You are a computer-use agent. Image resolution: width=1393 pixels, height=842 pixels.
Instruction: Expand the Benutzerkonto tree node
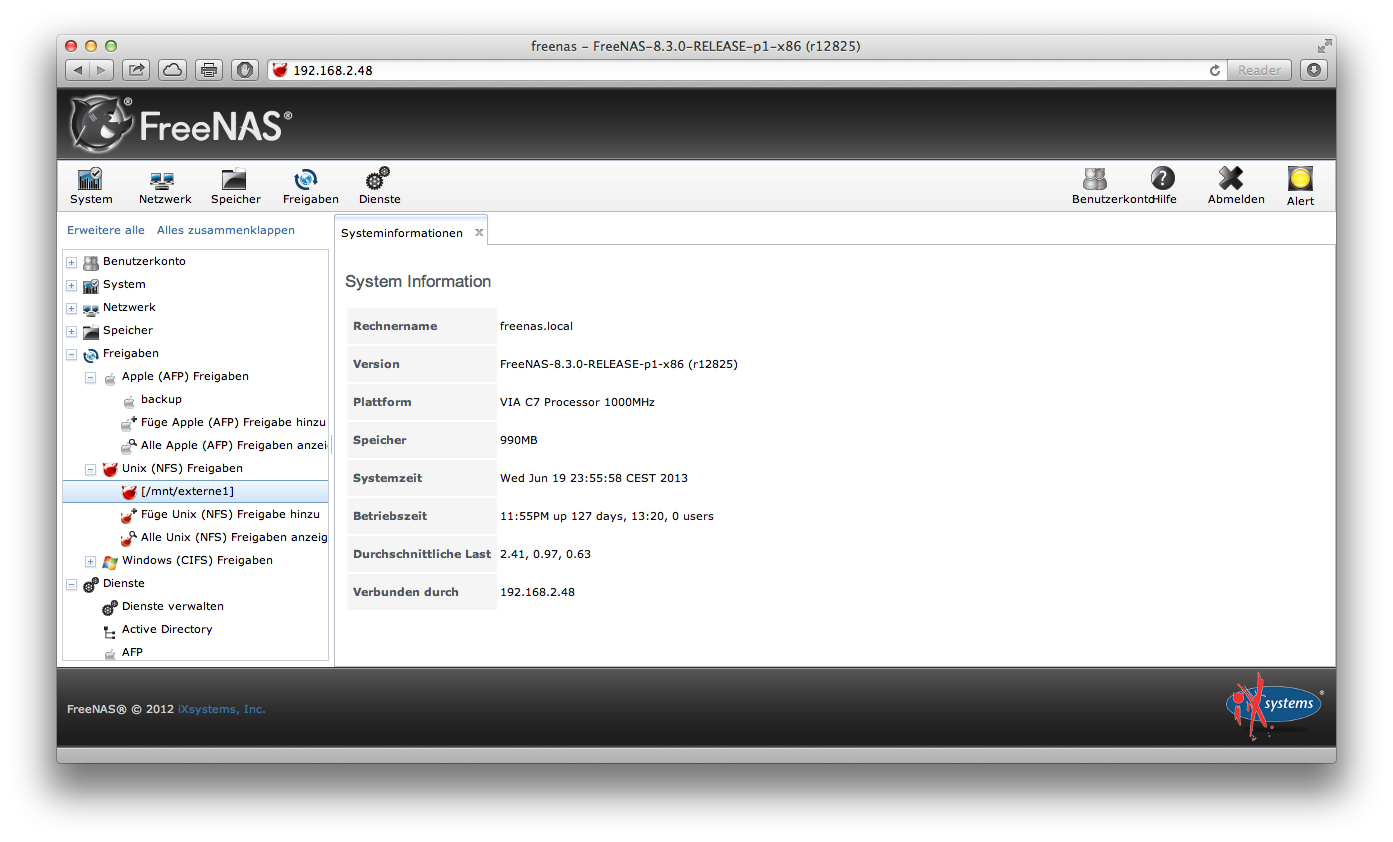point(72,263)
